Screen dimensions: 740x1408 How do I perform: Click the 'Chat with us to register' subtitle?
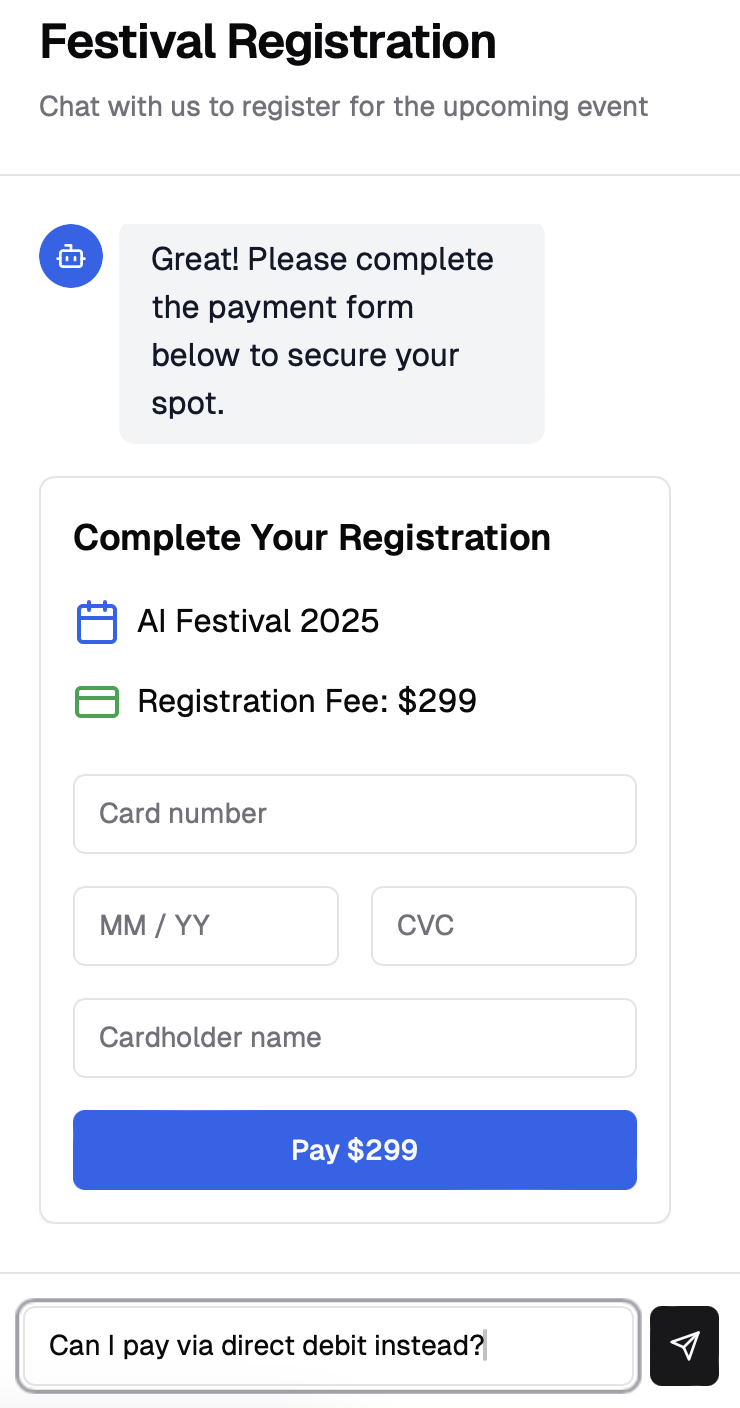[343, 106]
